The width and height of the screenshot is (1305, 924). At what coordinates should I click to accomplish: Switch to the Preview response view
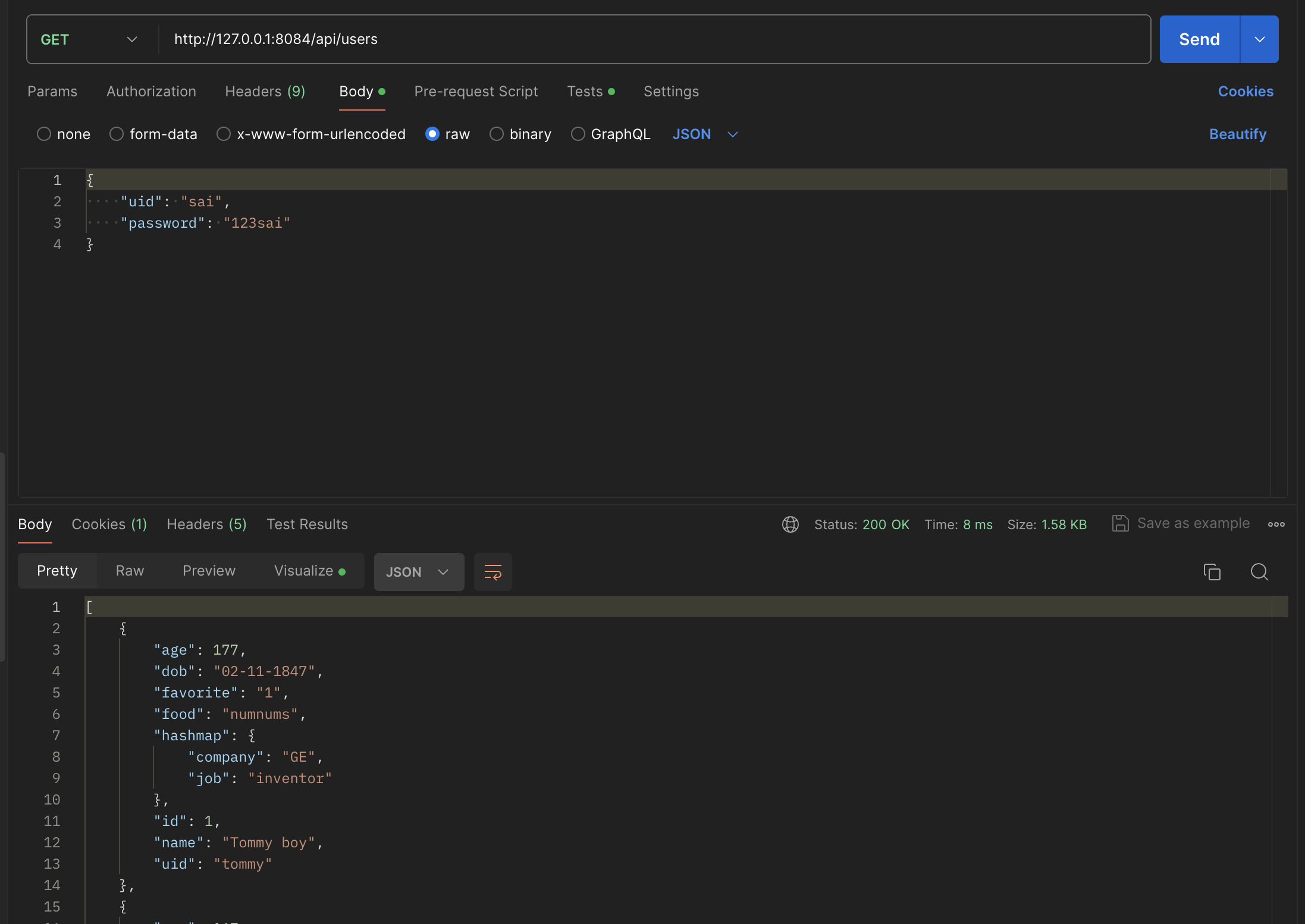209,571
